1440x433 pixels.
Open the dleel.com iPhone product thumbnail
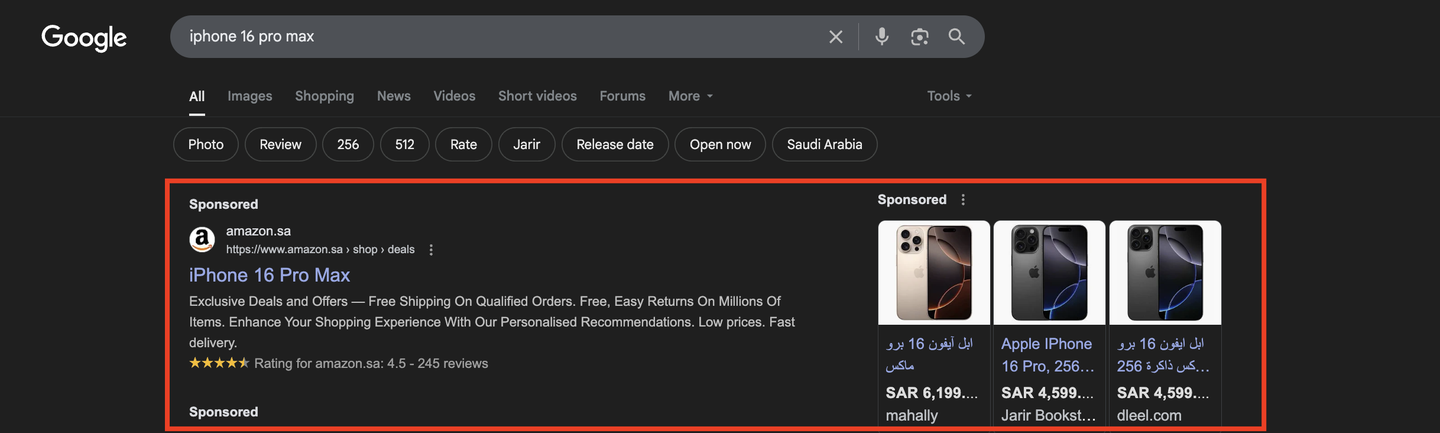pyautogui.click(x=1165, y=272)
